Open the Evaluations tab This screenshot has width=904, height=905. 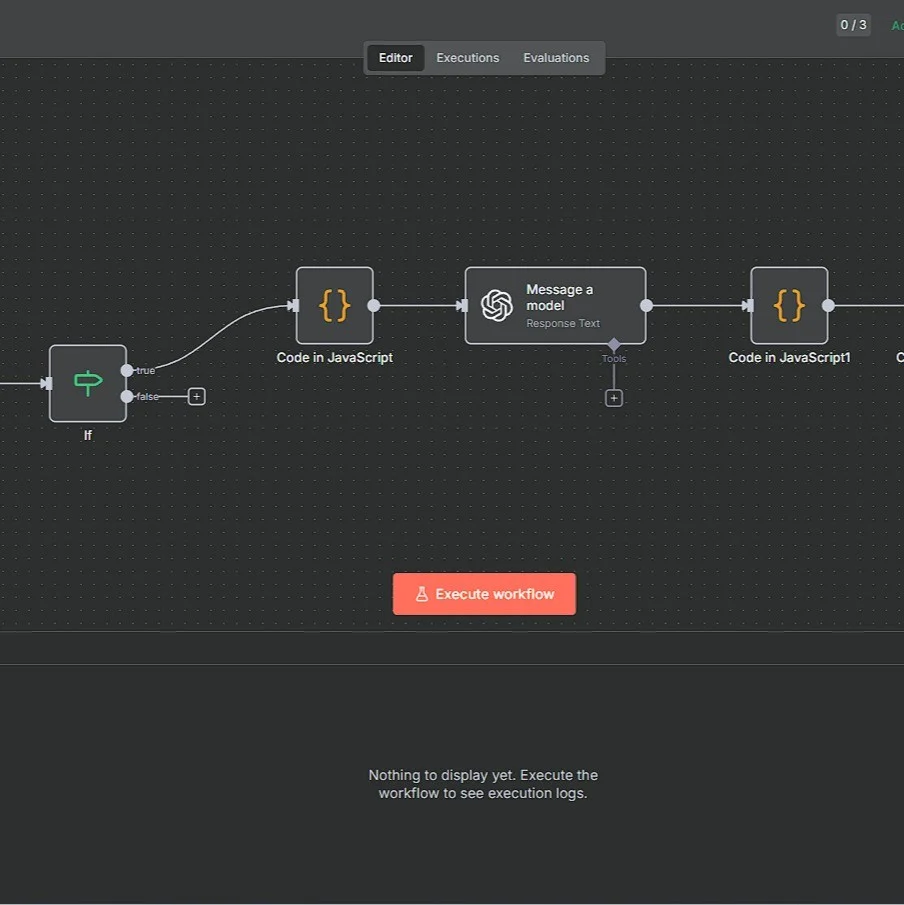[556, 58]
